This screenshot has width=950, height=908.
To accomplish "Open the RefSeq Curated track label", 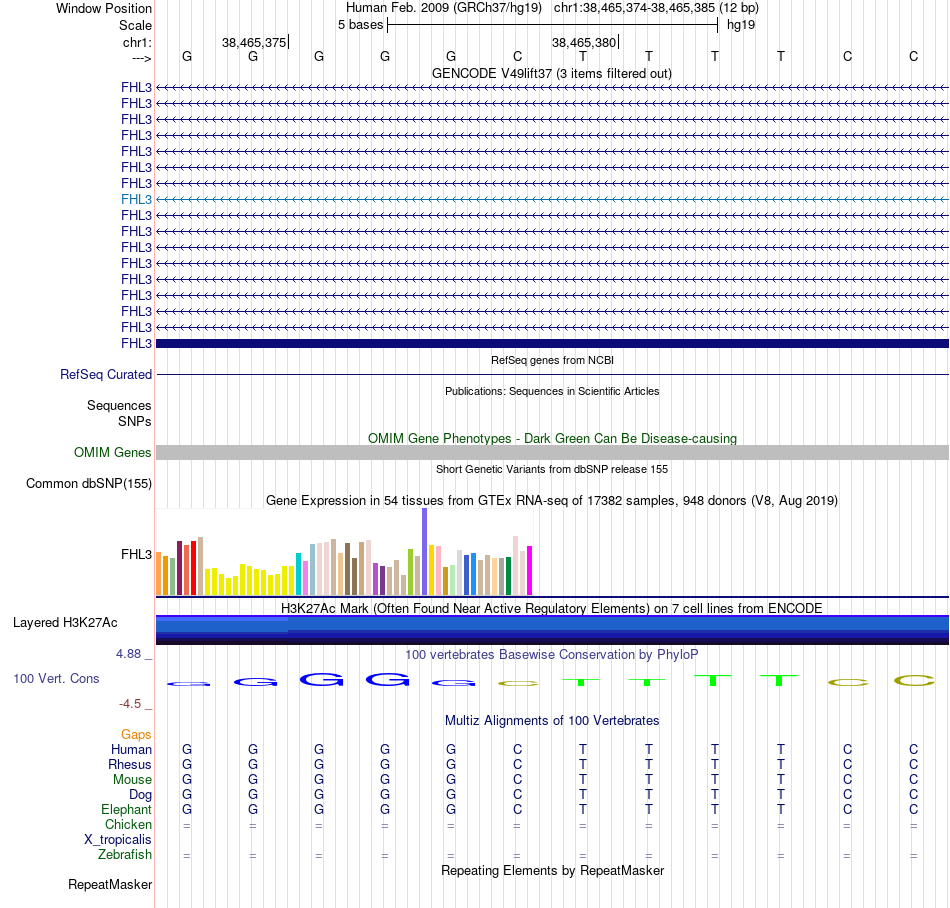I will (106, 374).
